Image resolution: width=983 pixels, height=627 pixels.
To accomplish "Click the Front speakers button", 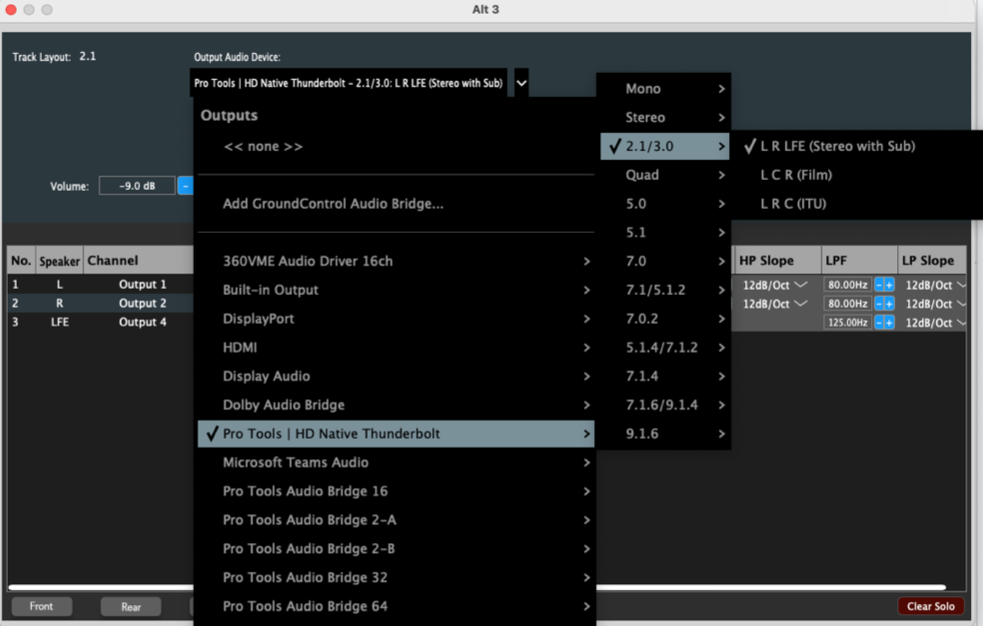I will (x=41, y=606).
